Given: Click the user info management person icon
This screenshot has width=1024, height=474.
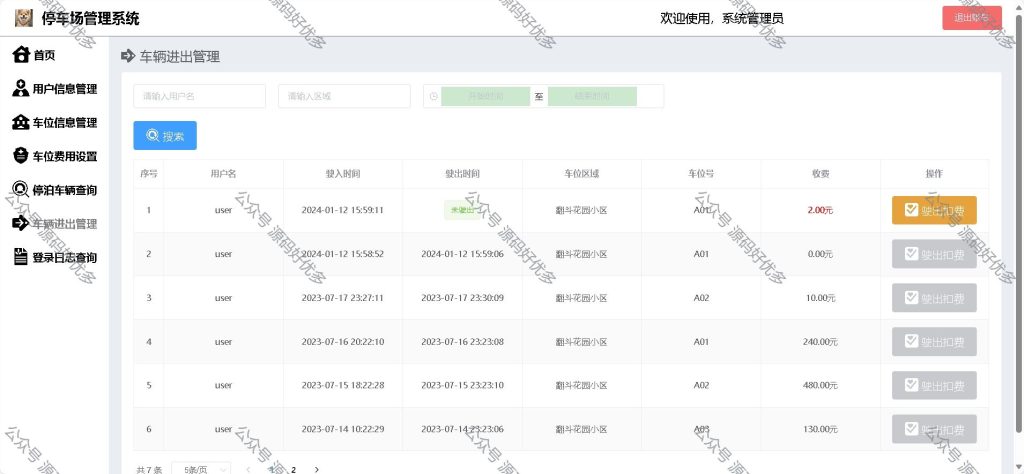Looking at the screenshot, I should [21, 89].
